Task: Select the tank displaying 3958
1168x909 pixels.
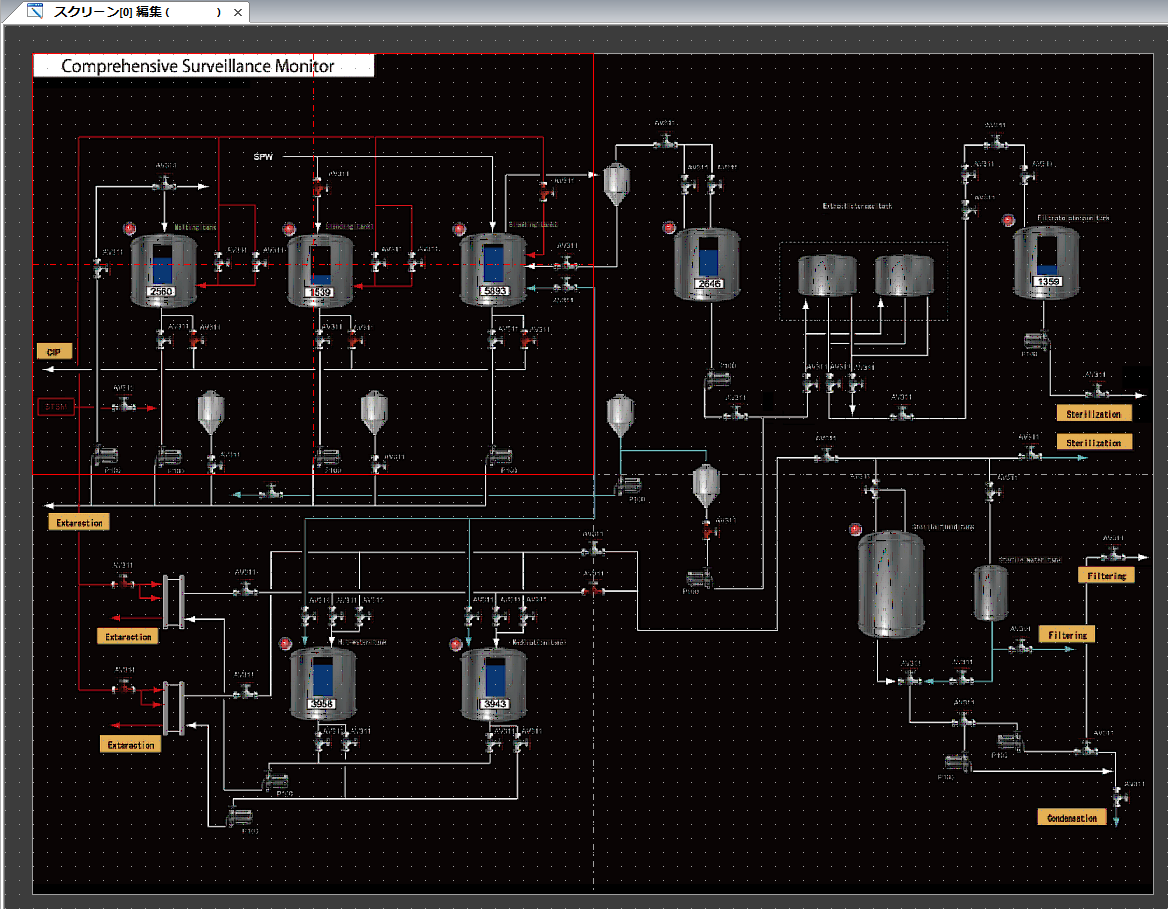Action: (322, 684)
